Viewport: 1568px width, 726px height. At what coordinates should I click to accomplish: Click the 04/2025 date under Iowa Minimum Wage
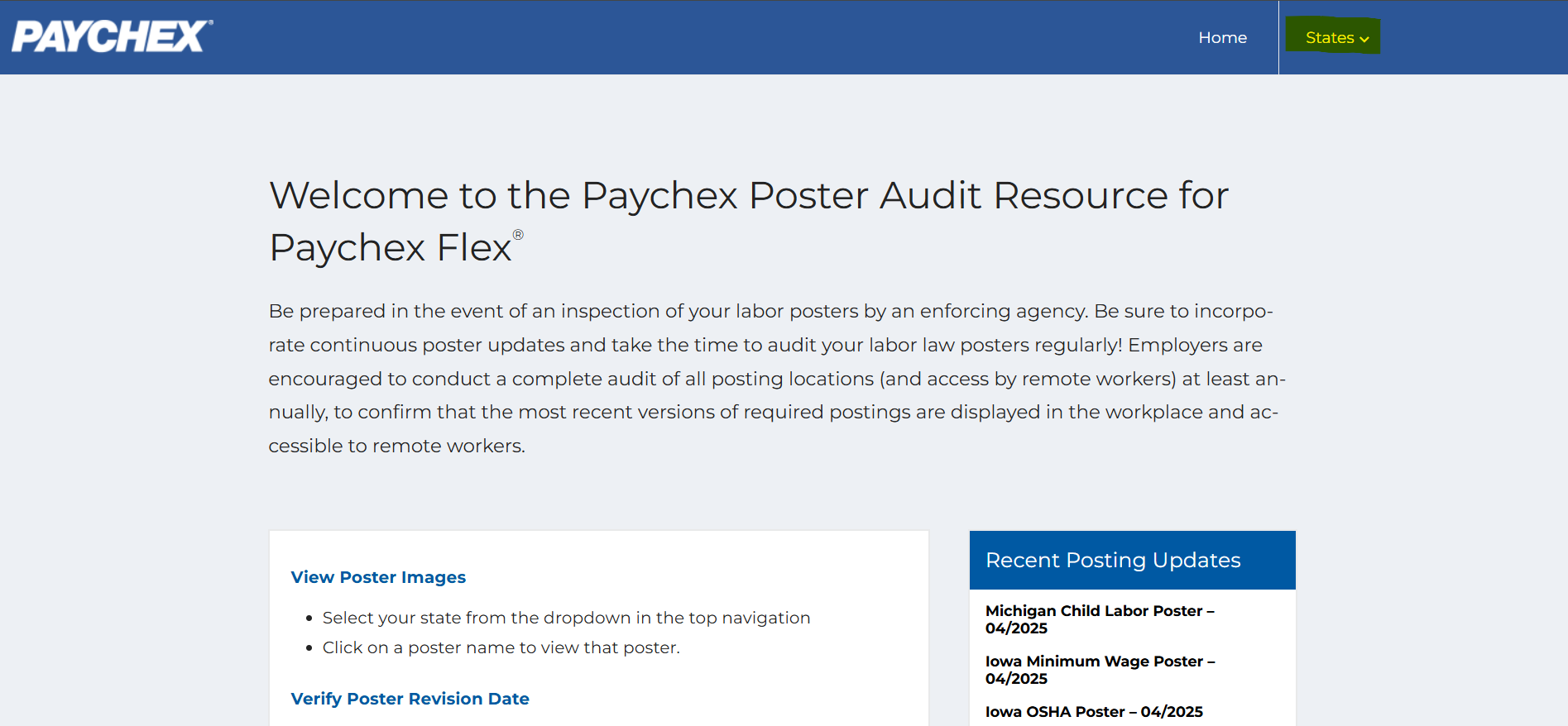tap(1016, 679)
